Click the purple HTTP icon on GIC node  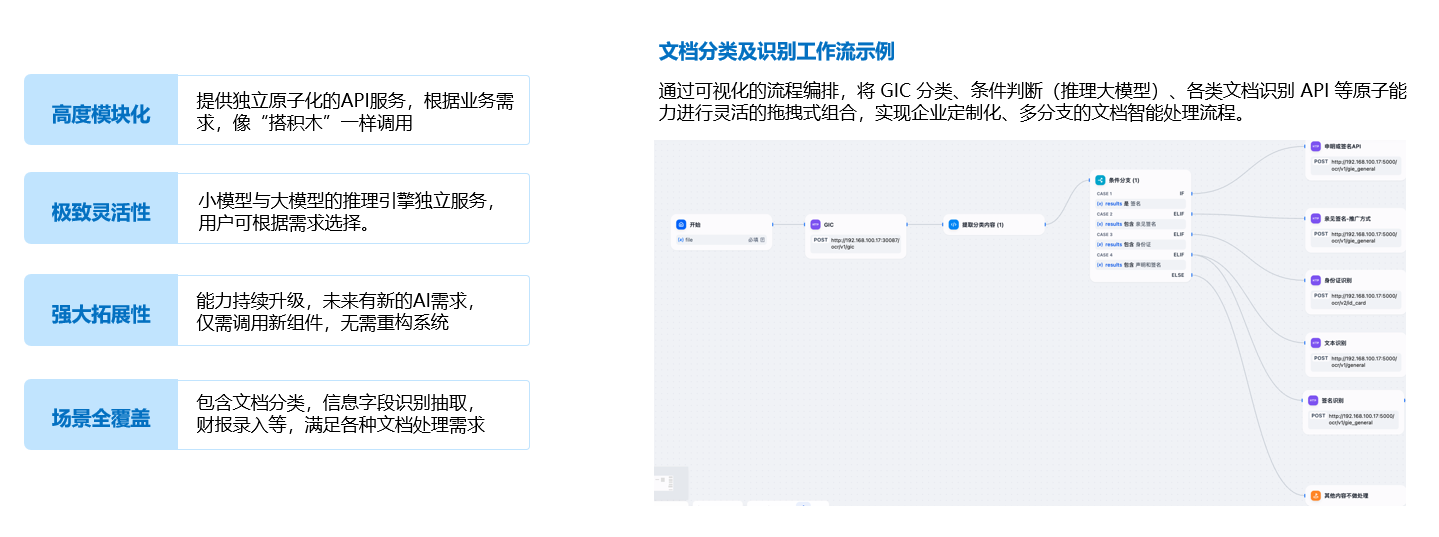tap(815, 225)
